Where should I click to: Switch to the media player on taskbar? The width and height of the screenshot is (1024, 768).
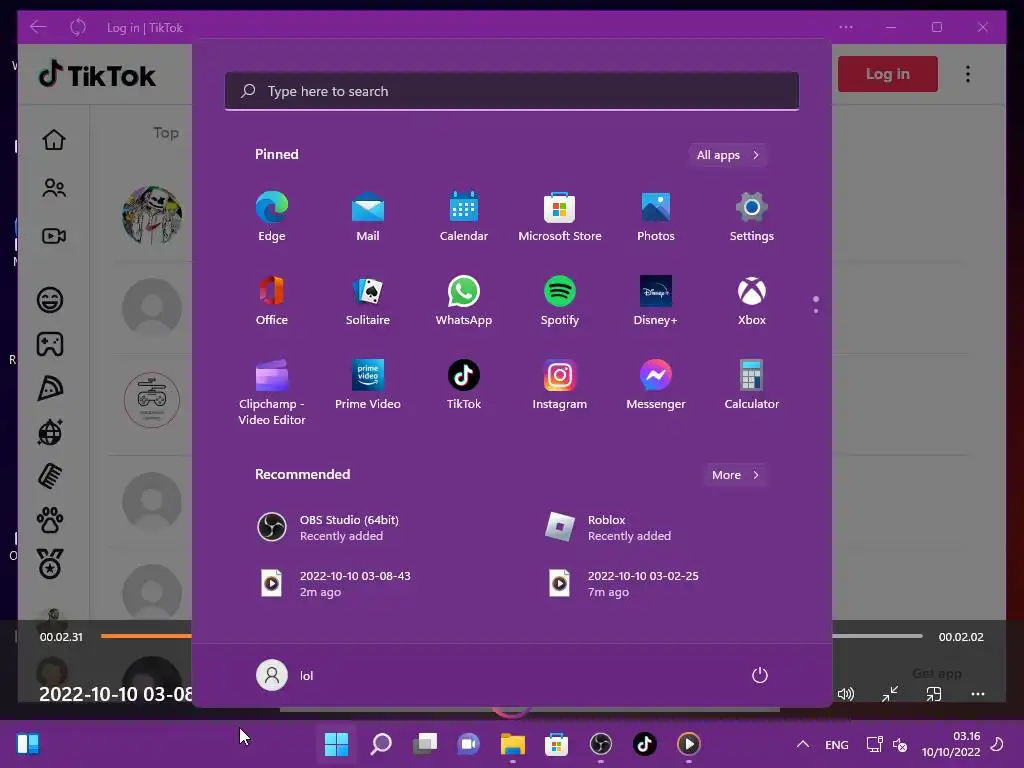click(x=688, y=744)
